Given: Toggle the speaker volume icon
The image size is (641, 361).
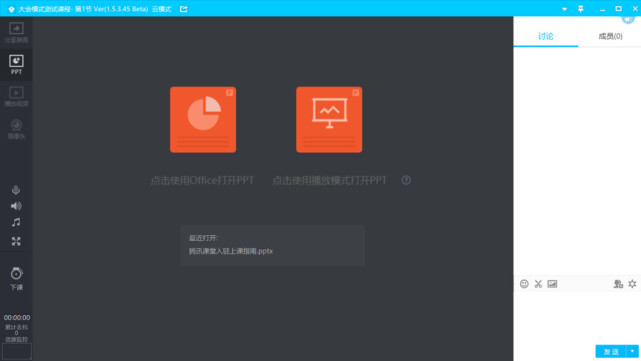Looking at the screenshot, I should pos(16,206).
